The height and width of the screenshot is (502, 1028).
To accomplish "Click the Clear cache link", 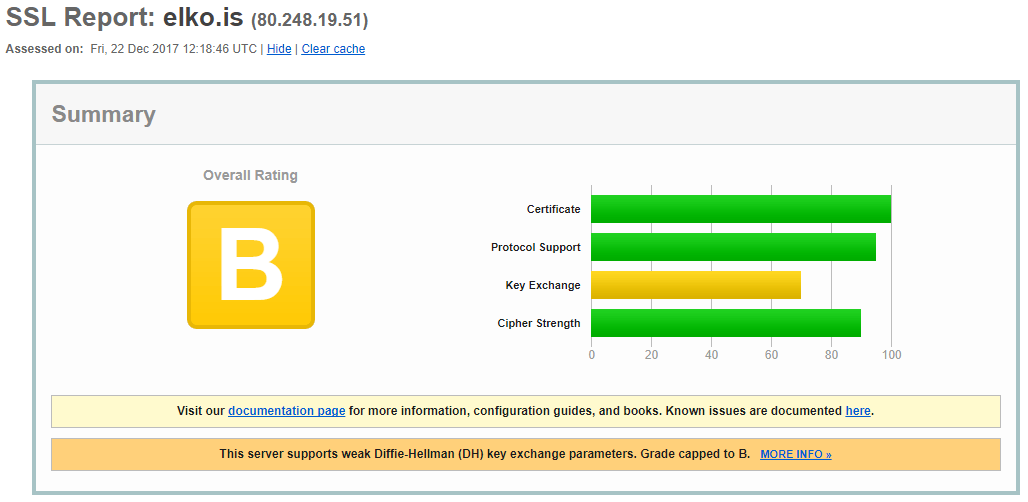I will tap(333, 49).
